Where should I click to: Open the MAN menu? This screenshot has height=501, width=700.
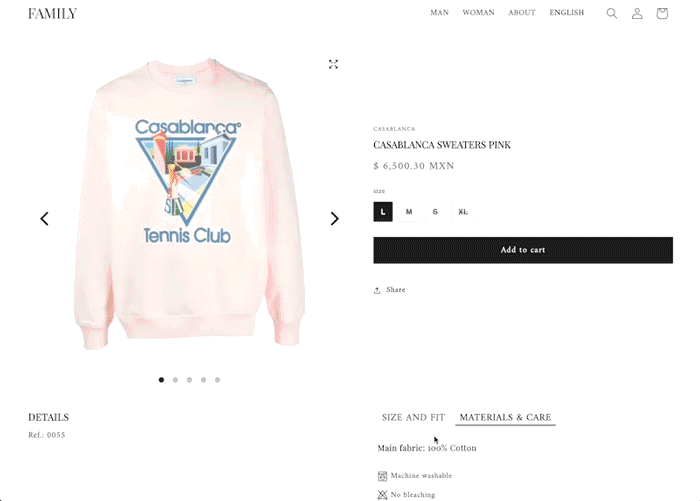point(439,13)
